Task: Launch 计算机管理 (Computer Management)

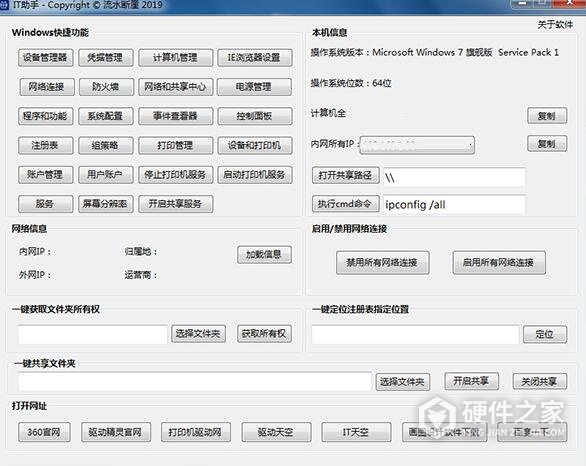Action: tap(175, 58)
